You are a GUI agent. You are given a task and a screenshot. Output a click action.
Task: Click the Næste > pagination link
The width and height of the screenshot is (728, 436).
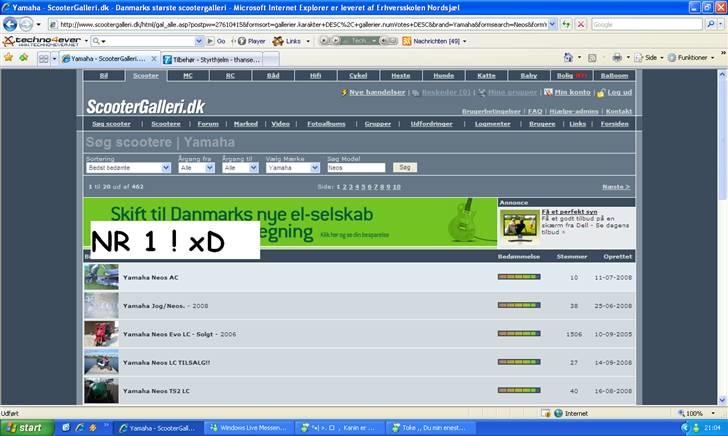tap(615, 187)
